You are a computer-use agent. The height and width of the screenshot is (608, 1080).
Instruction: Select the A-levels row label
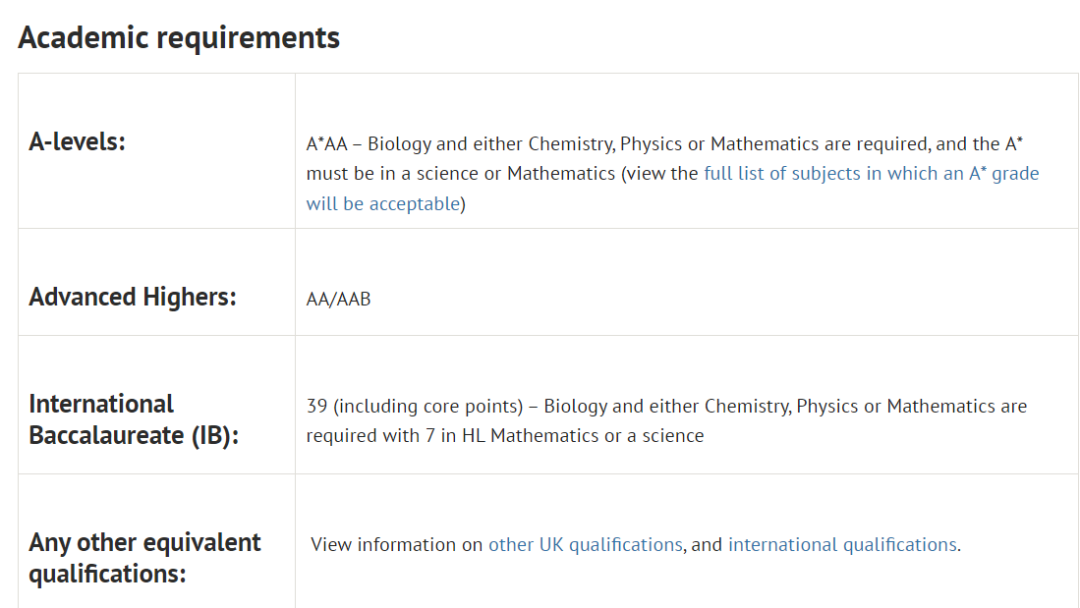coord(77,142)
